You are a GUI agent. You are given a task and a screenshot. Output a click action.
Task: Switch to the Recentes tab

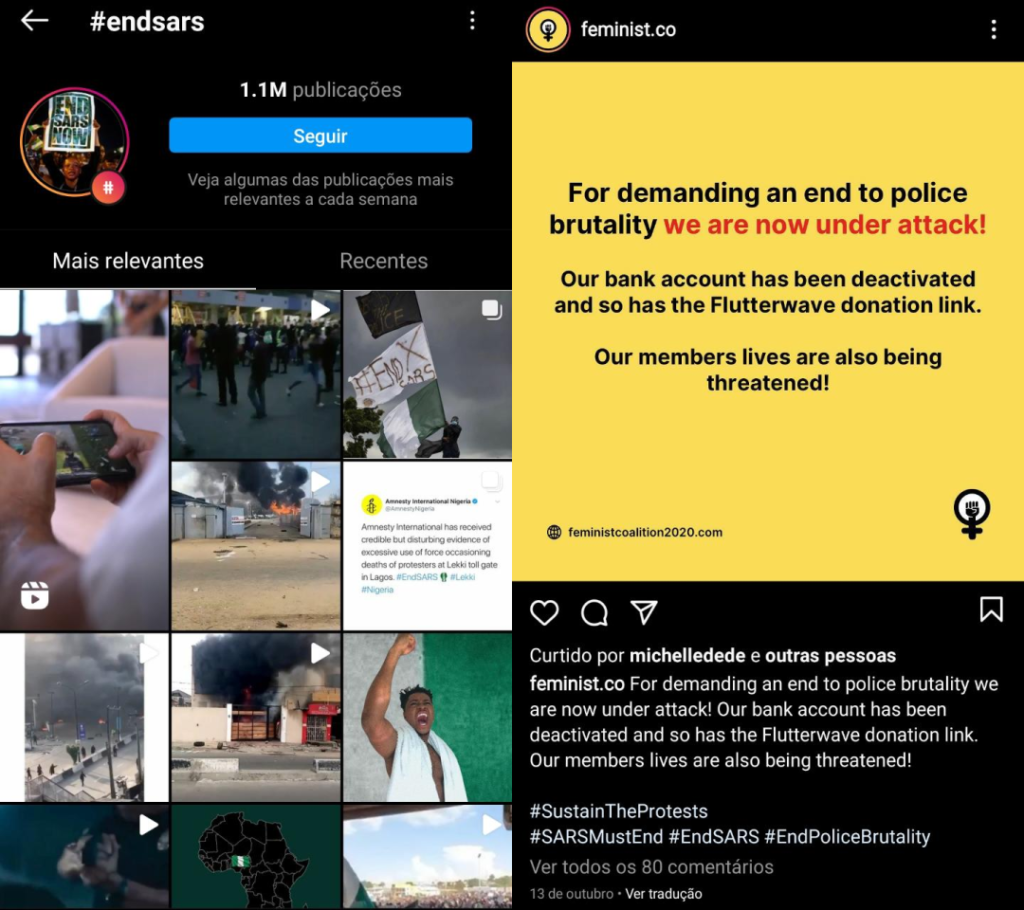click(383, 261)
